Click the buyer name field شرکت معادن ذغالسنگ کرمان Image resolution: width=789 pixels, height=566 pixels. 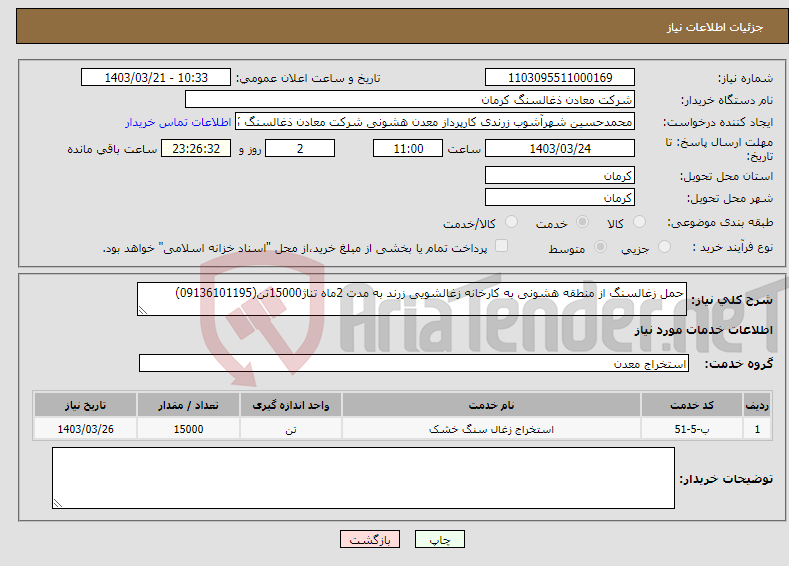pyautogui.click(x=410, y=99)
